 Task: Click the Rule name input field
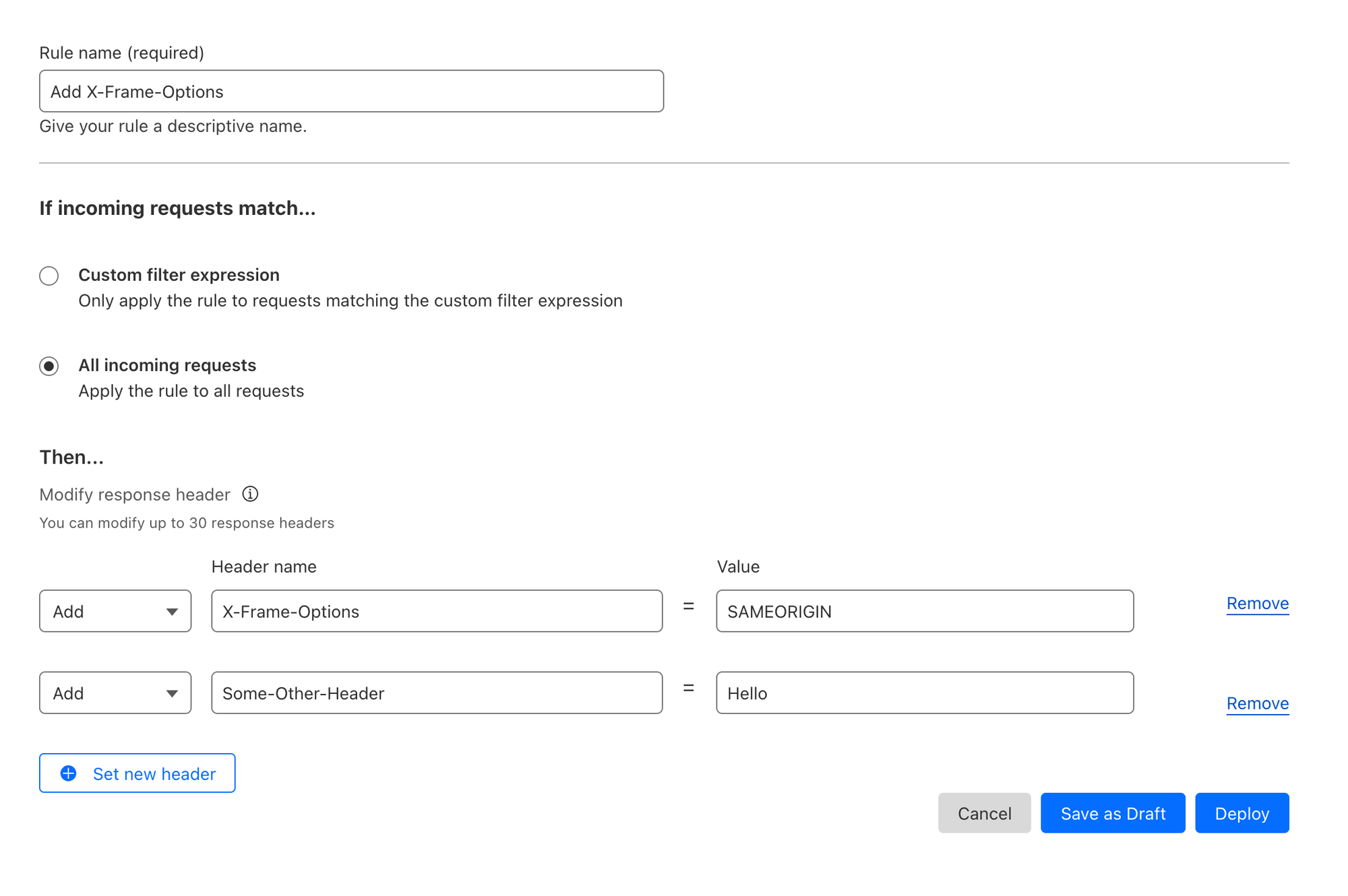(x=351, y=91)
